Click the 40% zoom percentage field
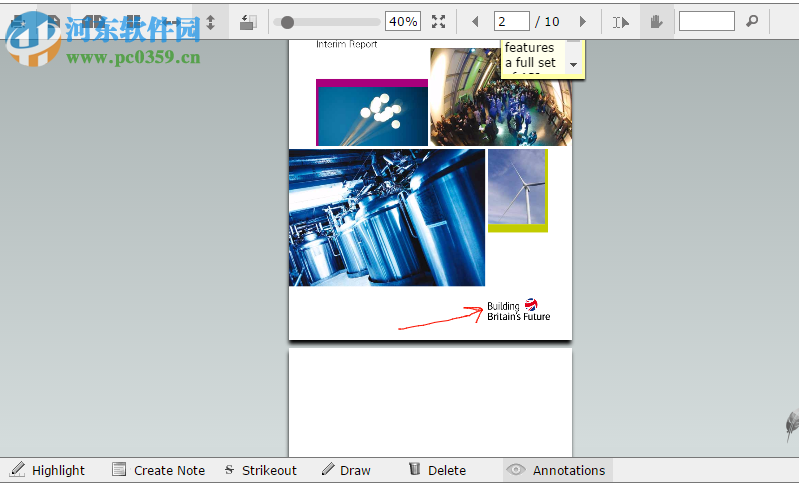799x483 pixels. click(403, 21)
